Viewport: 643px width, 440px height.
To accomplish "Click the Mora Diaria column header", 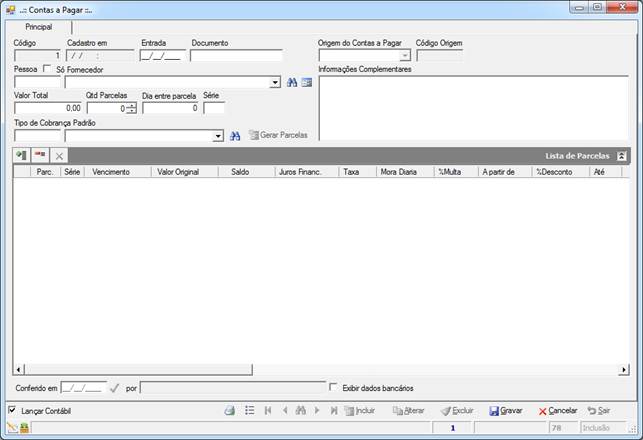I will (x=405, y=172).
